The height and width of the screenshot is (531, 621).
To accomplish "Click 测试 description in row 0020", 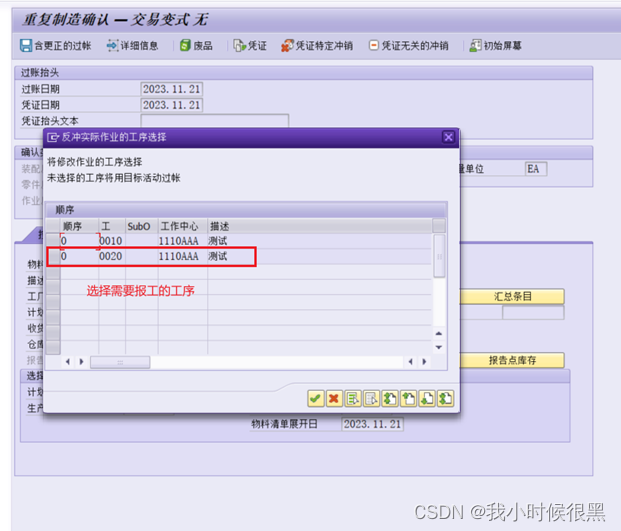I will tap(218, 256).
